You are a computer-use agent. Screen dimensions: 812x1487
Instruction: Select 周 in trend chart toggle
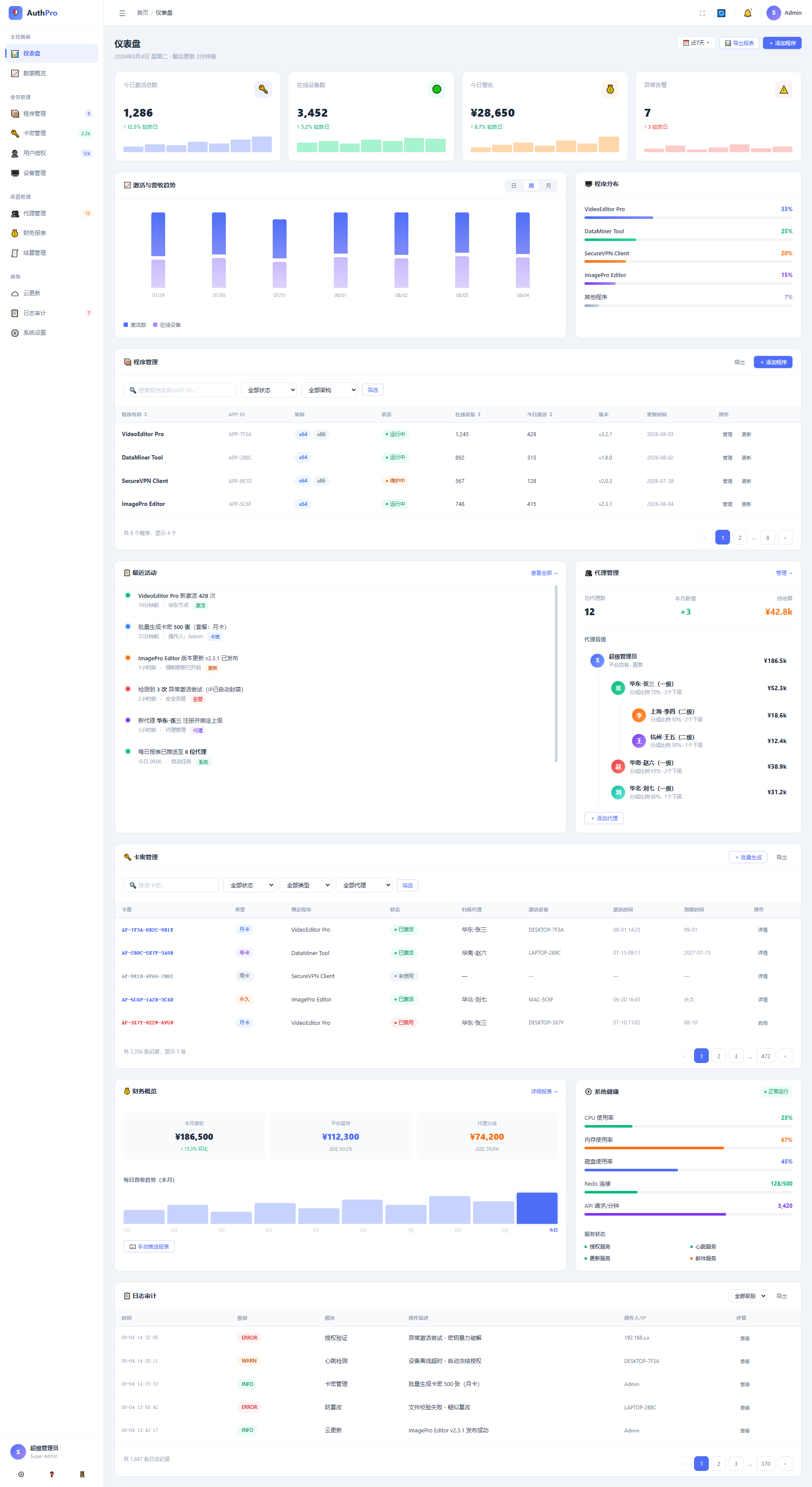coord(531,186)
